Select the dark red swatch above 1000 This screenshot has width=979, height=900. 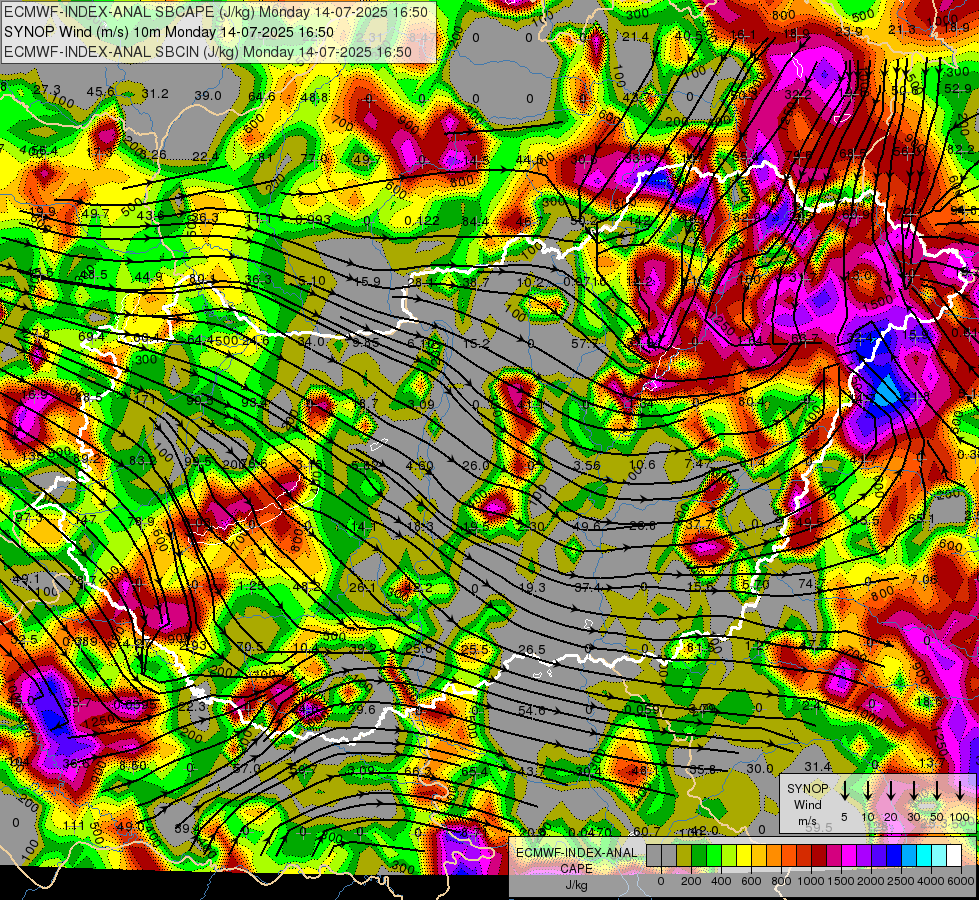point(819,856)
